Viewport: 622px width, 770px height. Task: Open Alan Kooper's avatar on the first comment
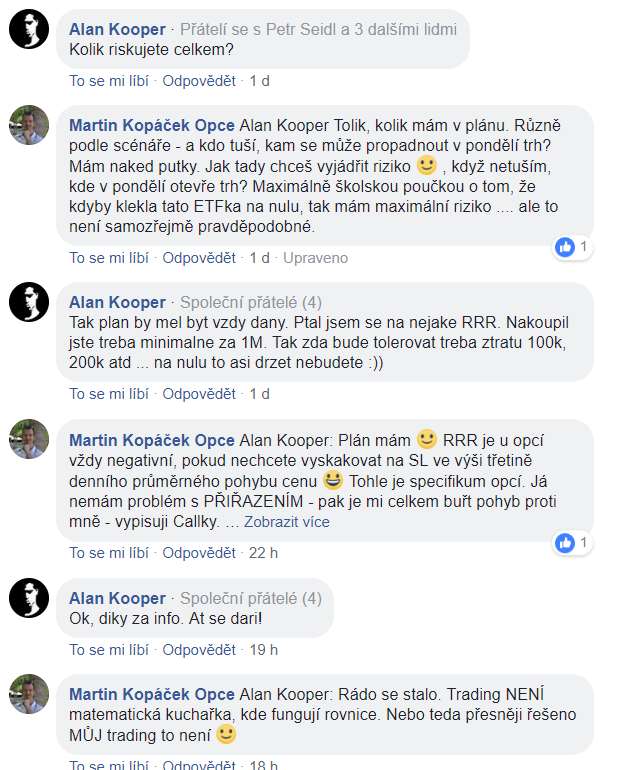coord(29,29)
